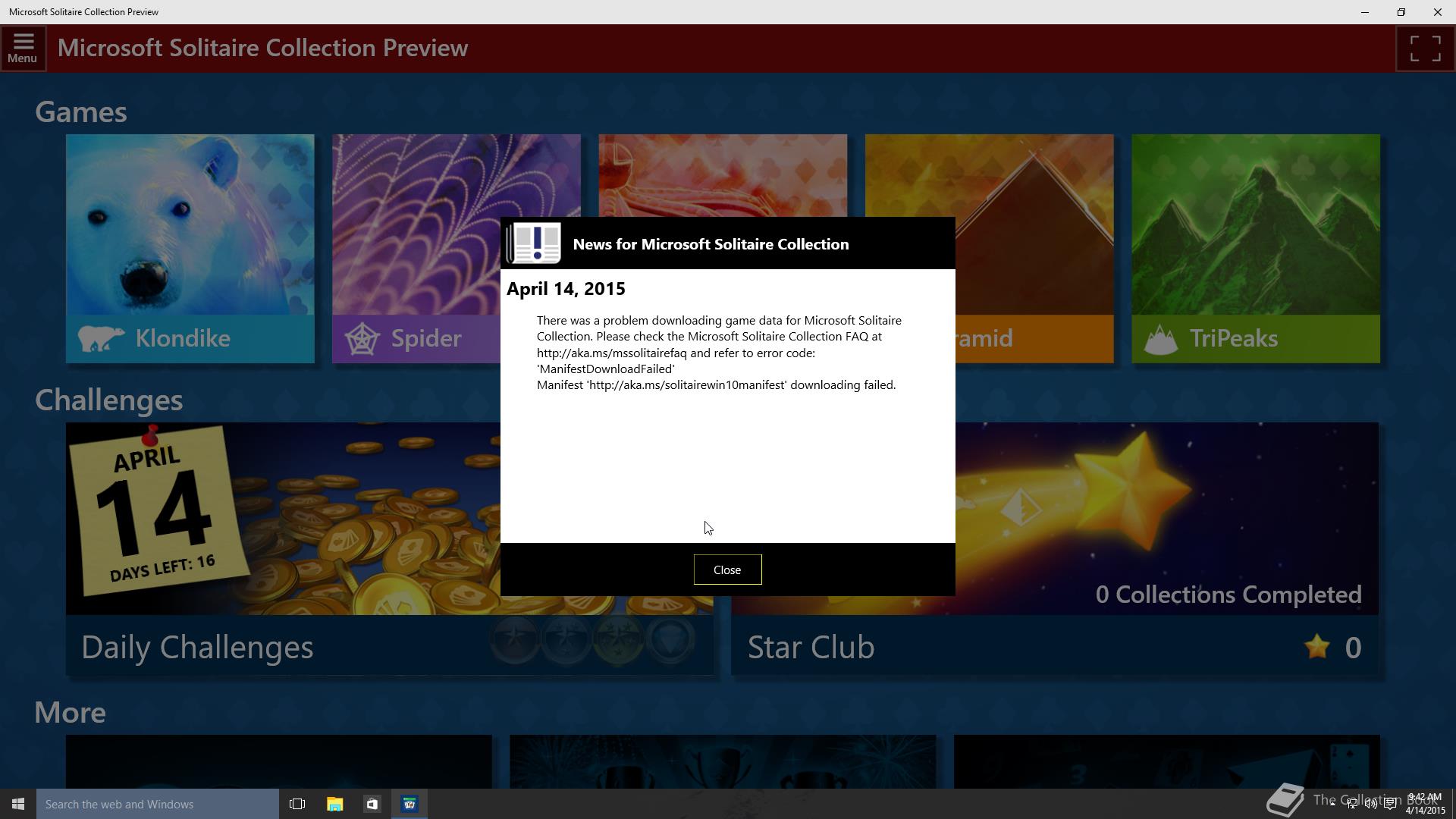The height and width of the screenshot is (819, 1456).
Task: Open the hamburger Menu button
Action: tap(23, 49)
